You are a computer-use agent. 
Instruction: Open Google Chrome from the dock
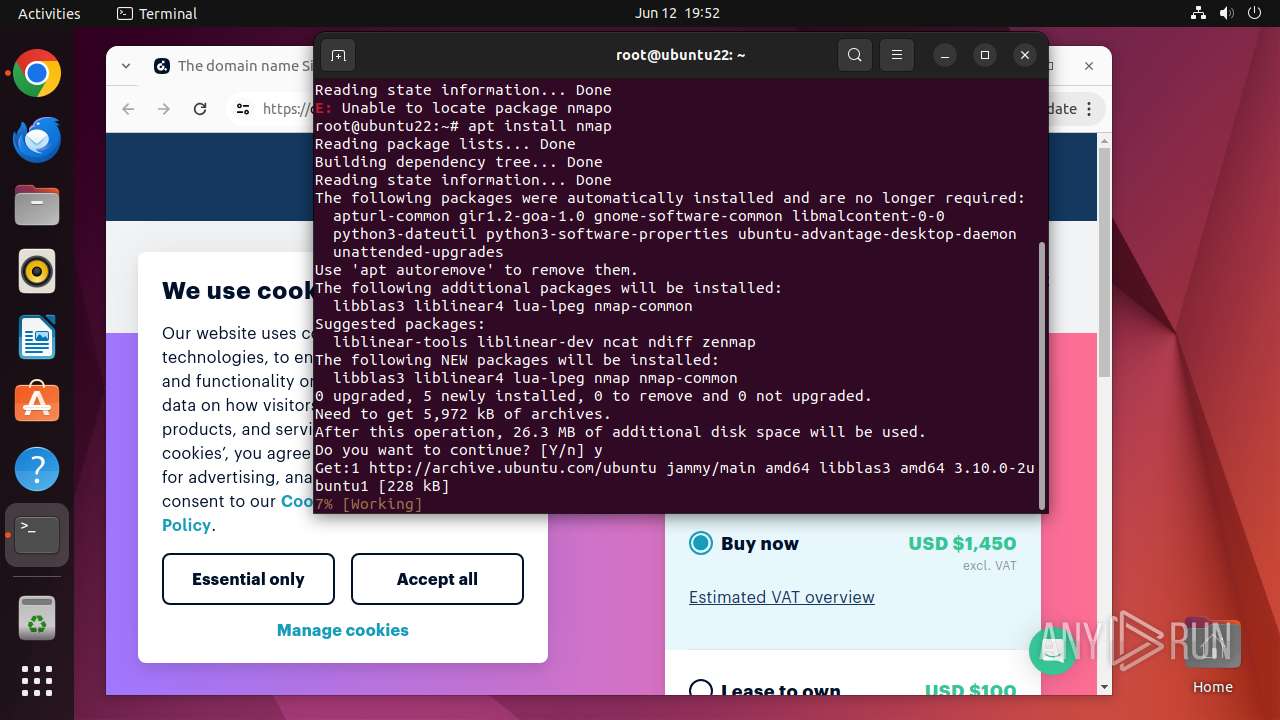pyautogui.click(x=37, y=74)
